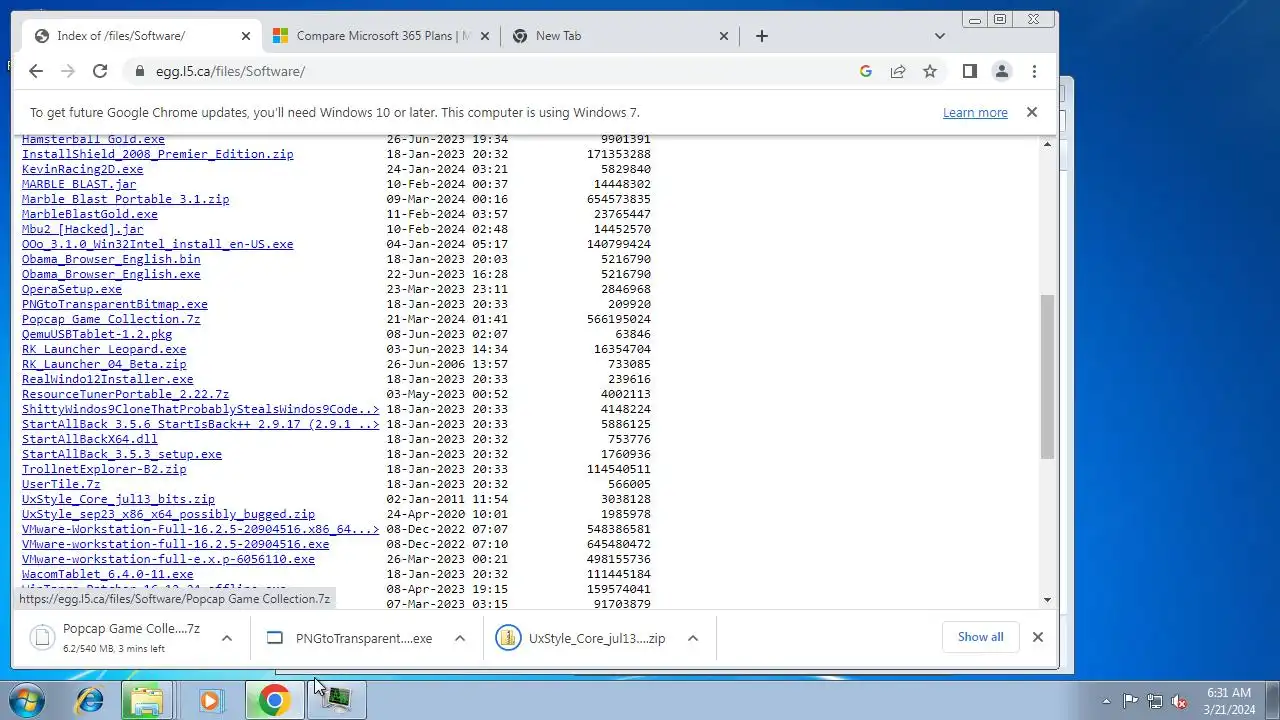The image size is (1280, 720).
Task: Open Windows Media Player from taskbar
Action: (210, 700)
